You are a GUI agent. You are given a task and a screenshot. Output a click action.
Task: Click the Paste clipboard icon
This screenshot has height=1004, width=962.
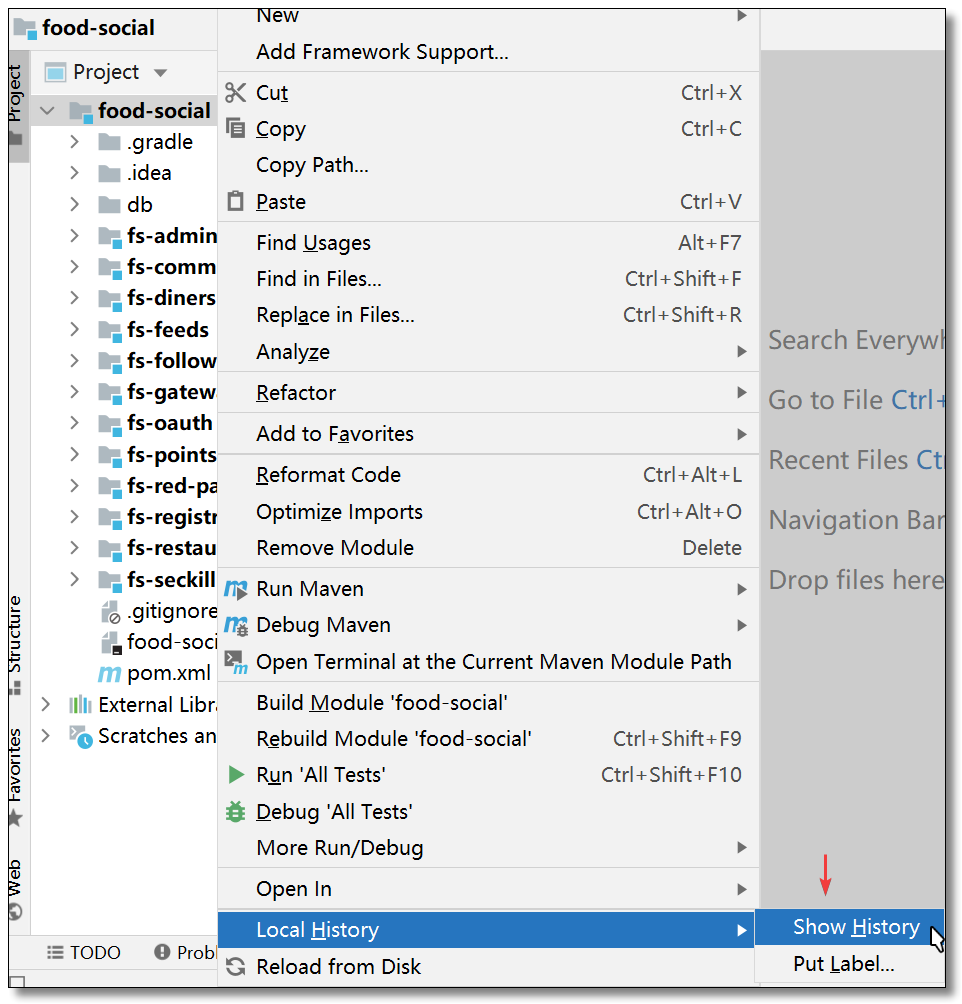[x=236, y=201]
